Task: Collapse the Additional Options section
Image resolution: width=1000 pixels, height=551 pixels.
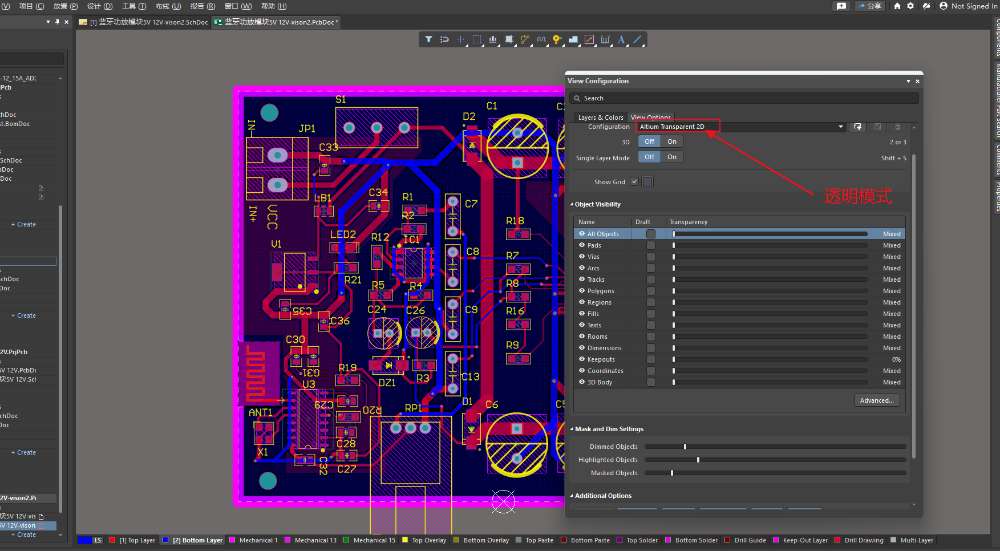Action: click(x=571, y=496)
